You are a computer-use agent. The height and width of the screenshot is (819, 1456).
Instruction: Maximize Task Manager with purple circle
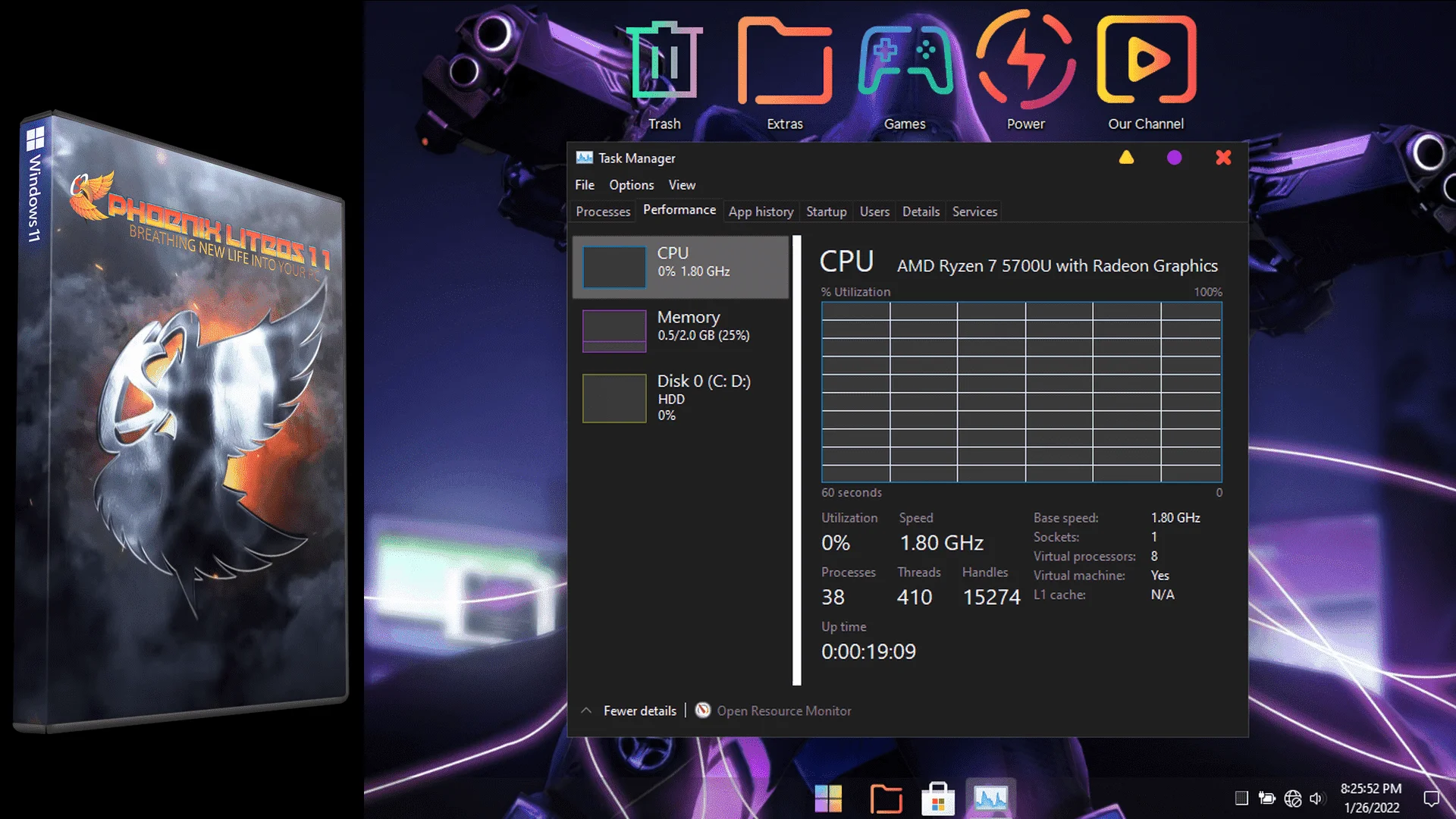1174,158
